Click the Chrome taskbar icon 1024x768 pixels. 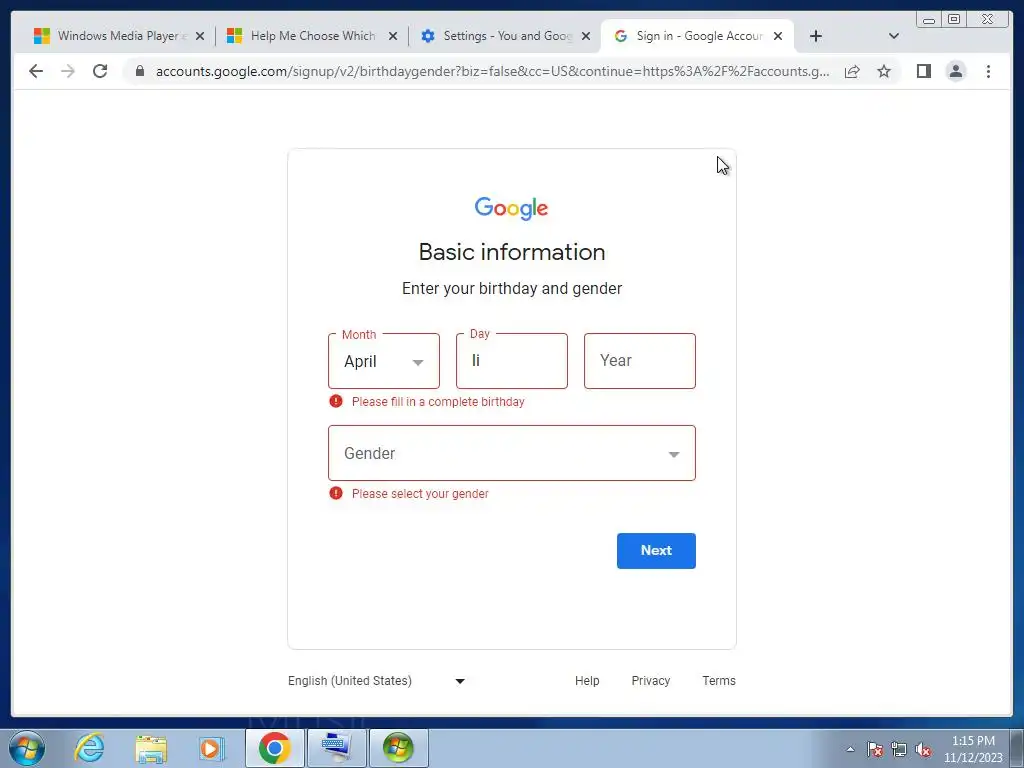(274, 748)
